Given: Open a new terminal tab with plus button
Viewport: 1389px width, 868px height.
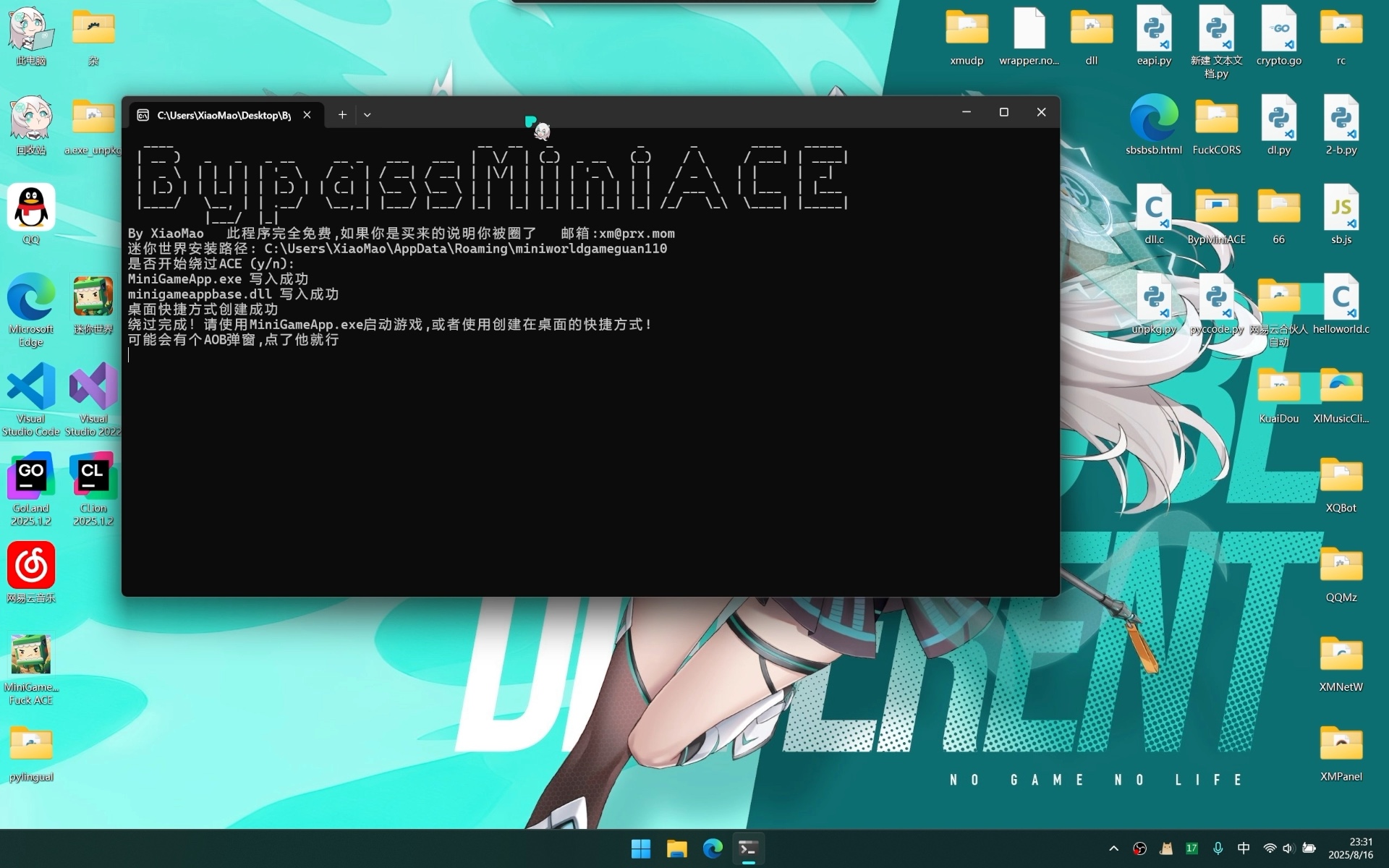Looking at the screenshot, I should (x=342, y=114).
